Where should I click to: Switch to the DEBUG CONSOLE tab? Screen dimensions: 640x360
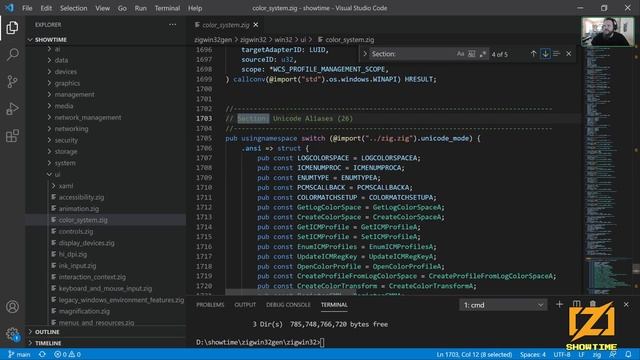pos(288,305)
